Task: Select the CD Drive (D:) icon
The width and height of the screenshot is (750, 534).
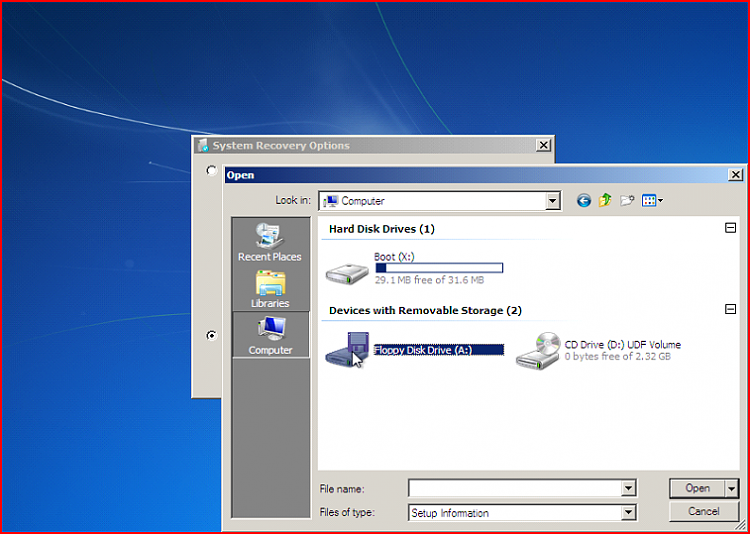Action: pos(538,350)
